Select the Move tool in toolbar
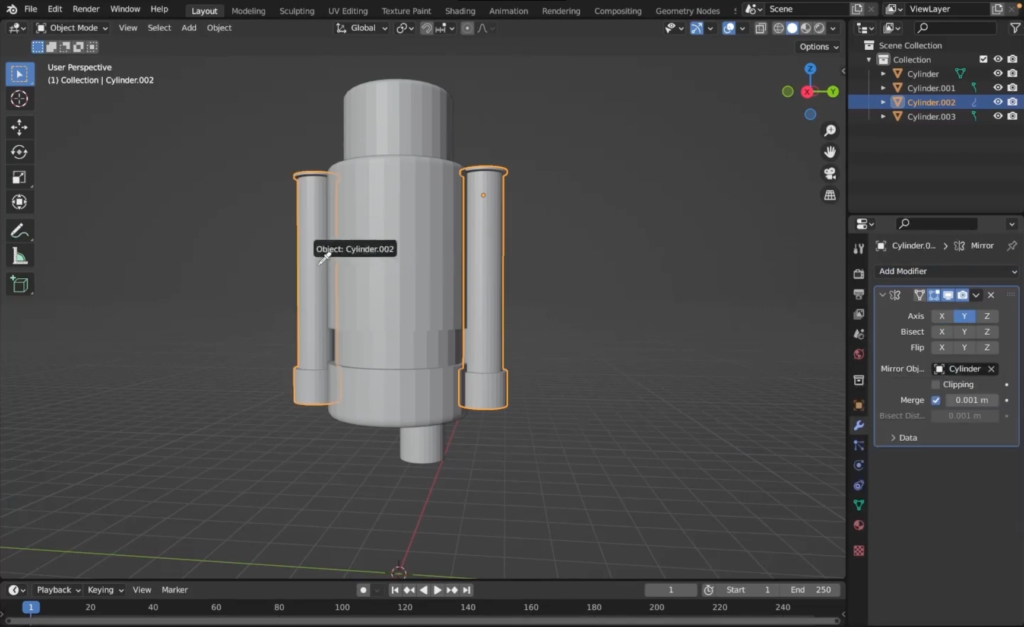Screen dimensions: 1024x627 coord(19,127)
